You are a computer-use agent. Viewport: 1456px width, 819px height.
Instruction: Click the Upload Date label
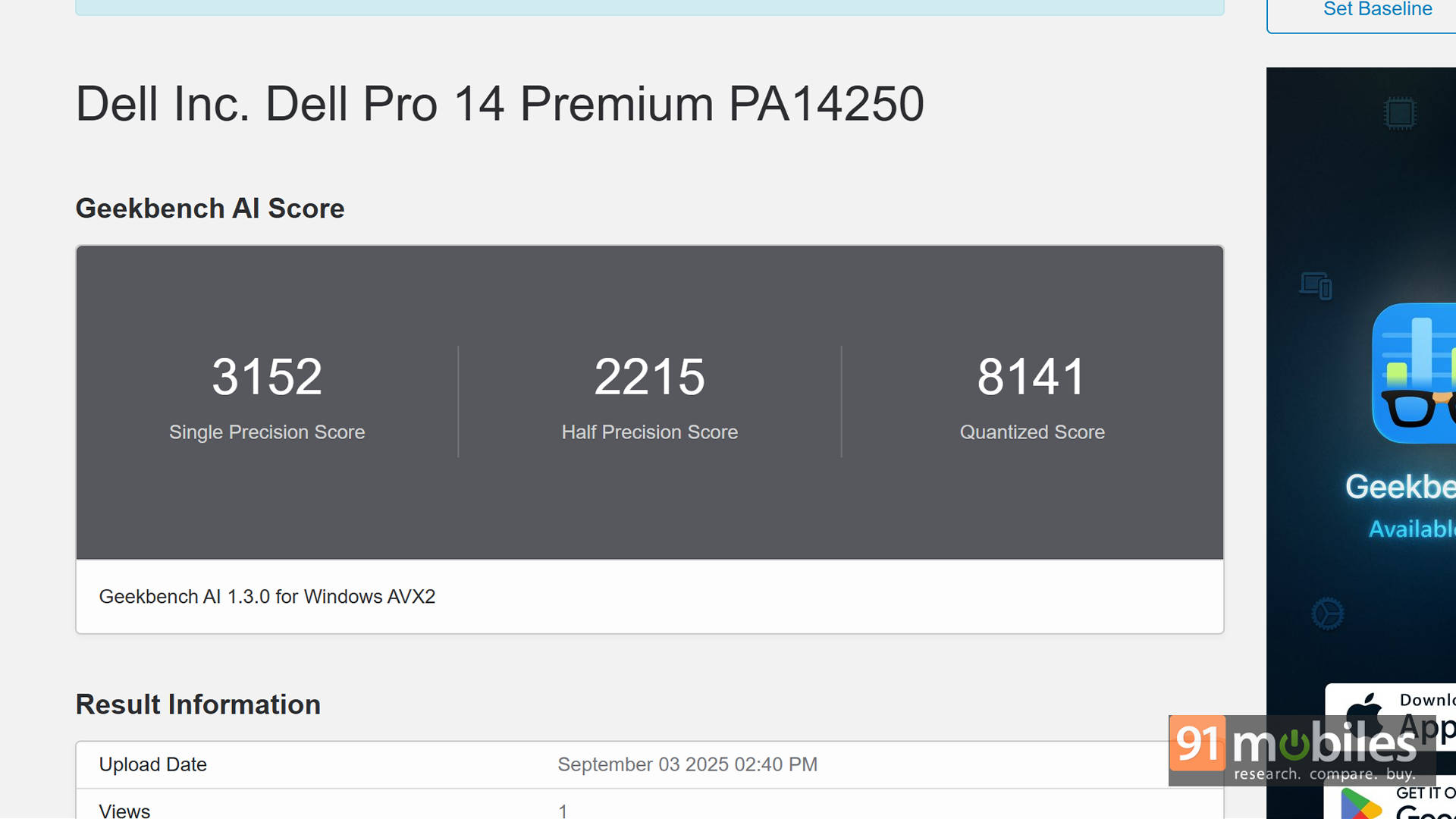pos(152,764)
